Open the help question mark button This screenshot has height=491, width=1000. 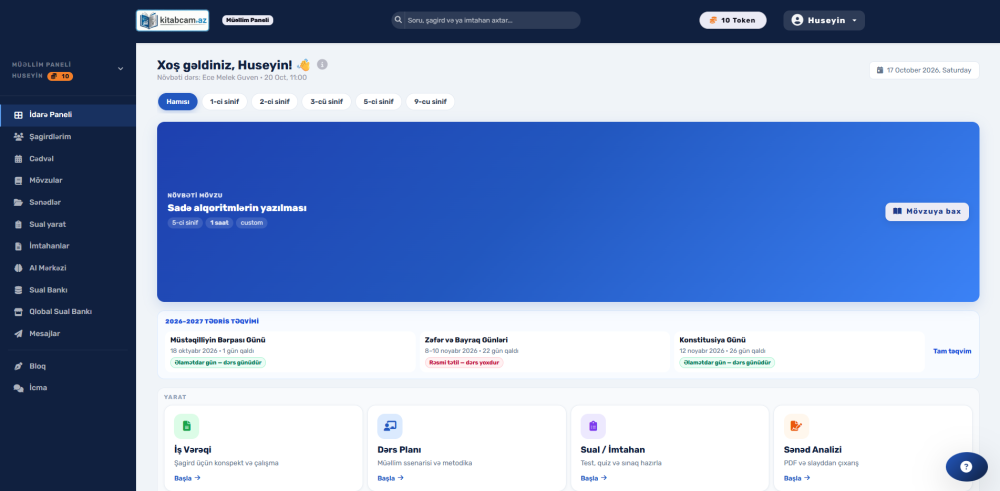pyautogui.click(x=966, y=467)
